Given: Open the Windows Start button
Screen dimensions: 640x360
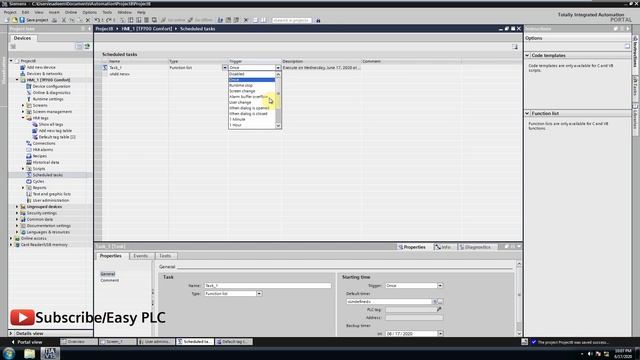Looking at the screenshot, I should (9, 353).
